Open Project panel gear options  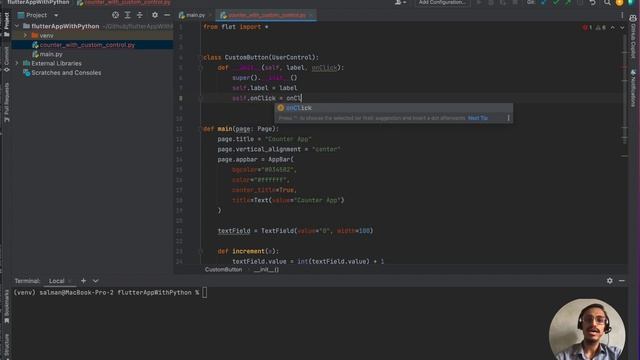[155, 15]
